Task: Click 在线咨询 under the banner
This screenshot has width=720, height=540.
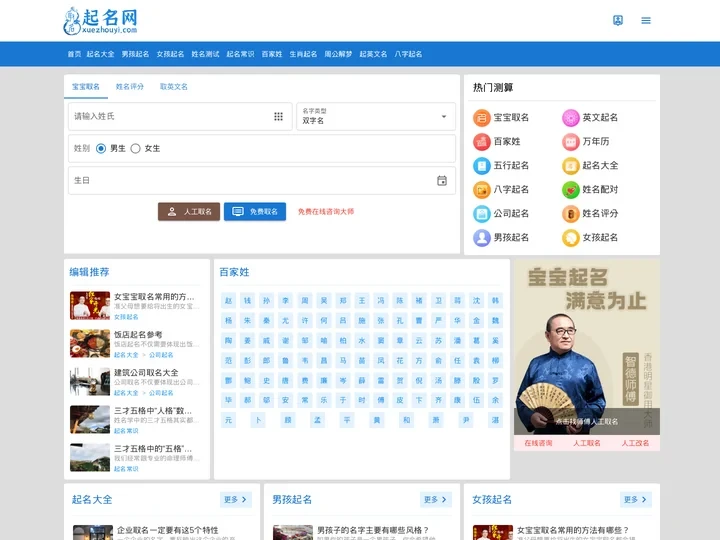Action: pyautogui.click(x=538, y=443)
